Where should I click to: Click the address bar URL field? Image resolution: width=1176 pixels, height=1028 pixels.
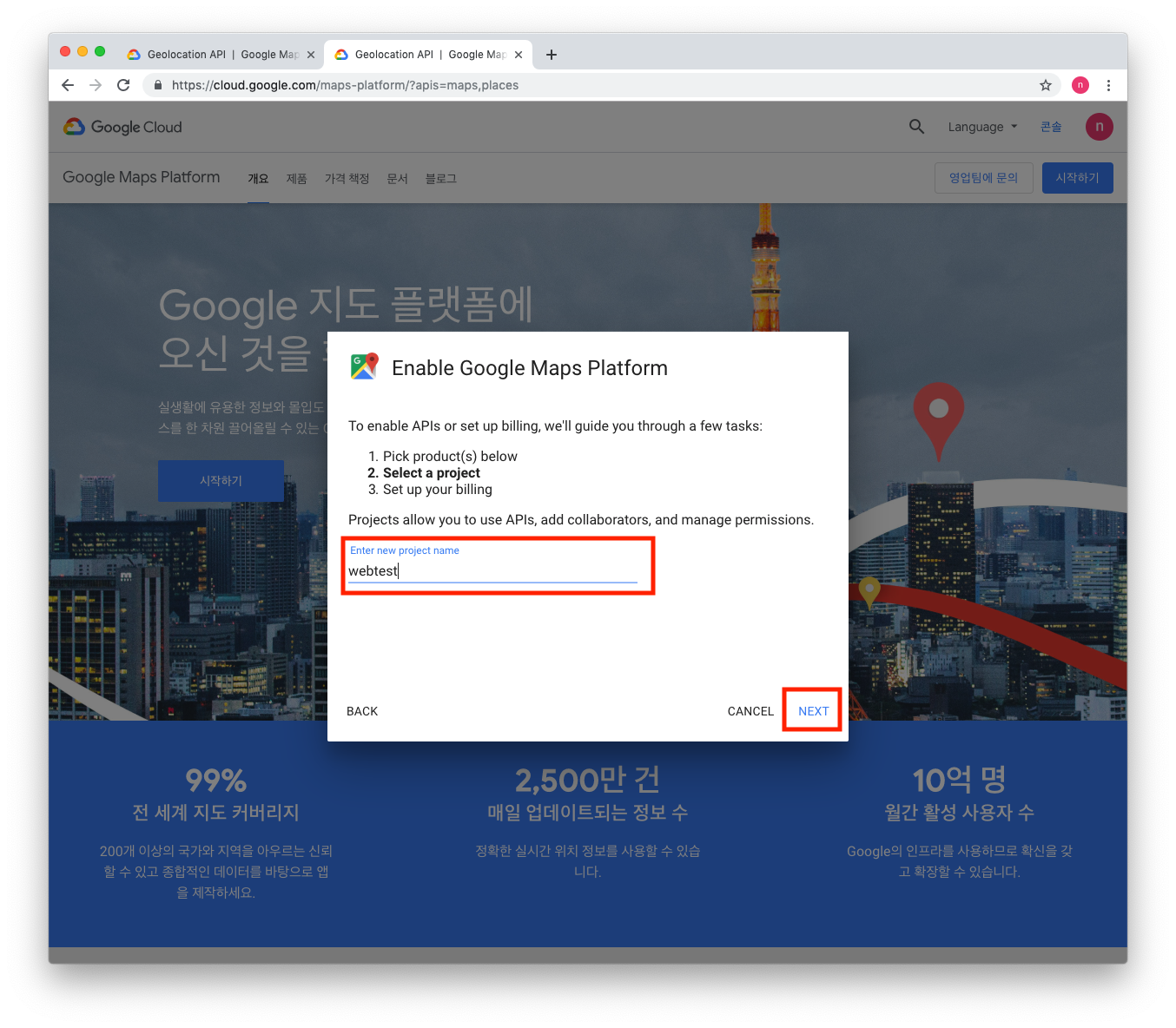[599, 85]
